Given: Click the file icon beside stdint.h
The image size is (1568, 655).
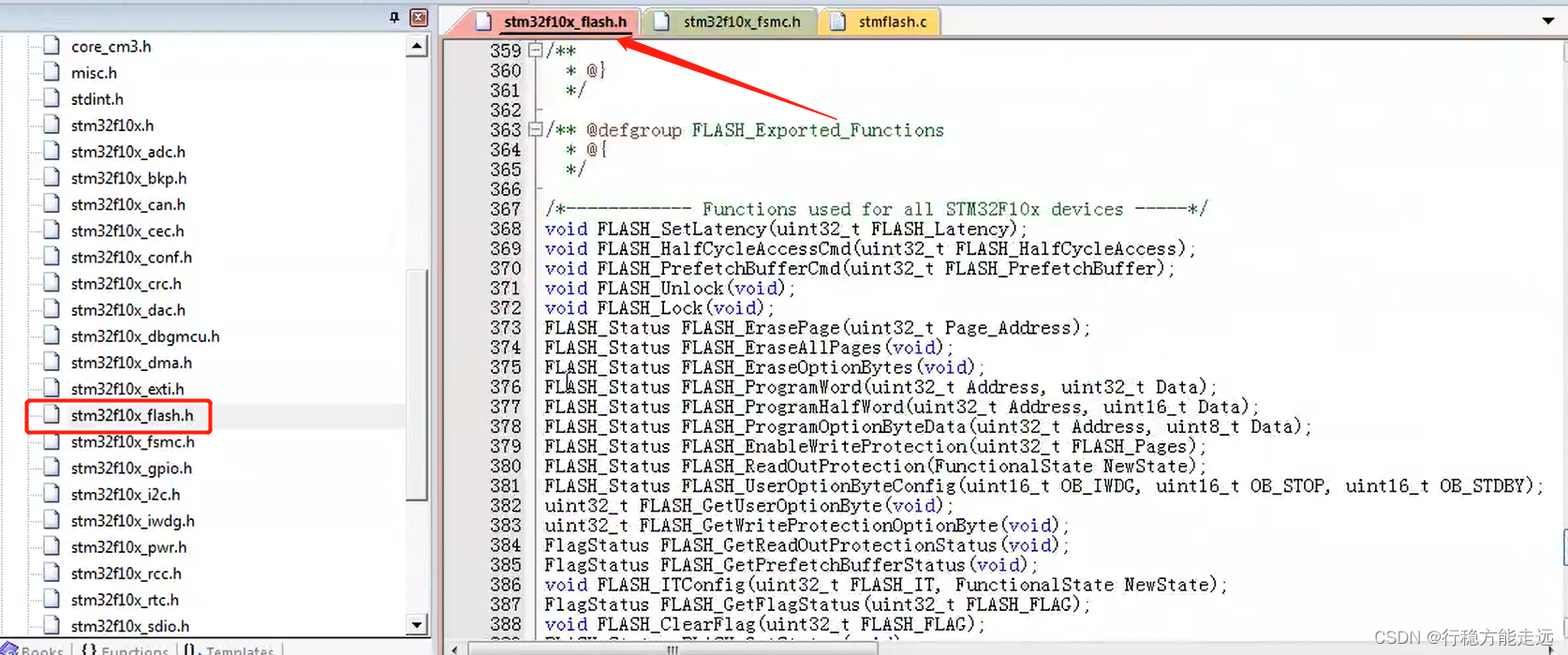Looking at the screenshot, I should click(52, 97).
